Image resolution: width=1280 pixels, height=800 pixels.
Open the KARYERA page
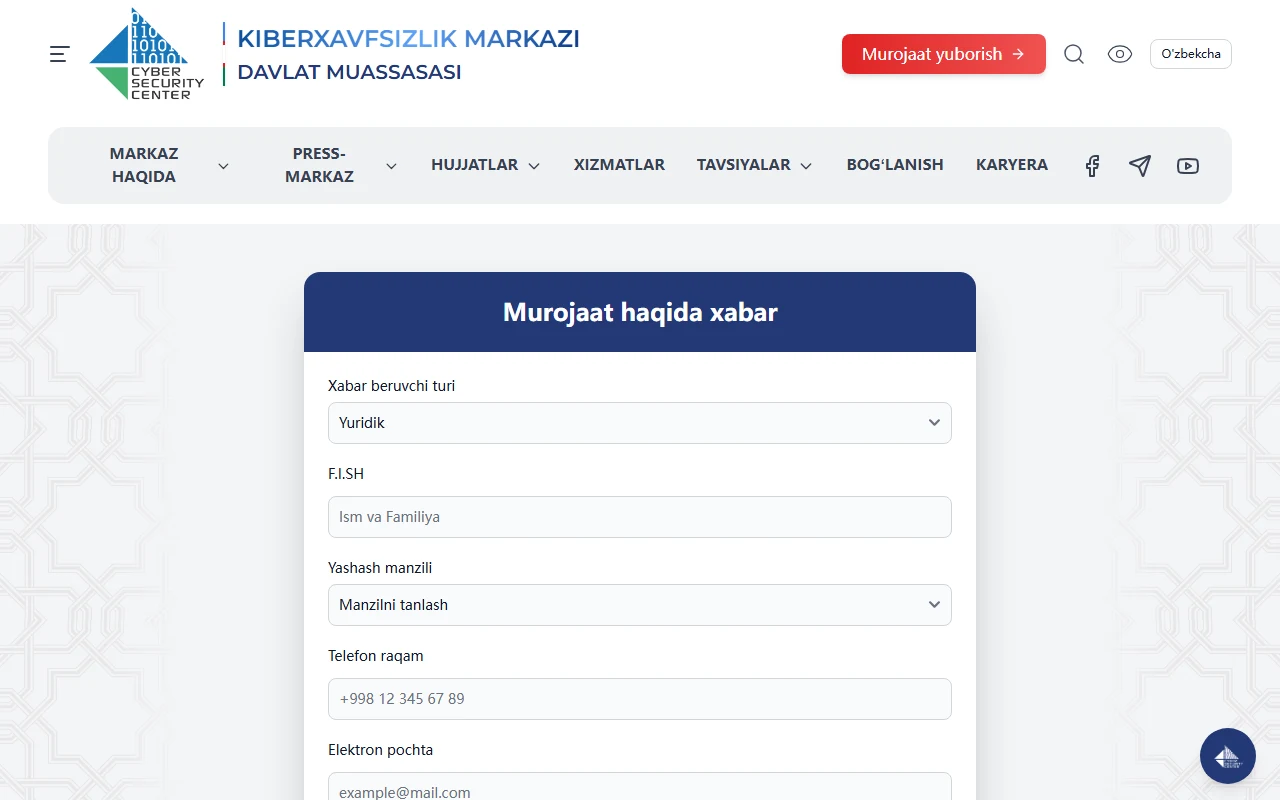(x=1012, y=165)
